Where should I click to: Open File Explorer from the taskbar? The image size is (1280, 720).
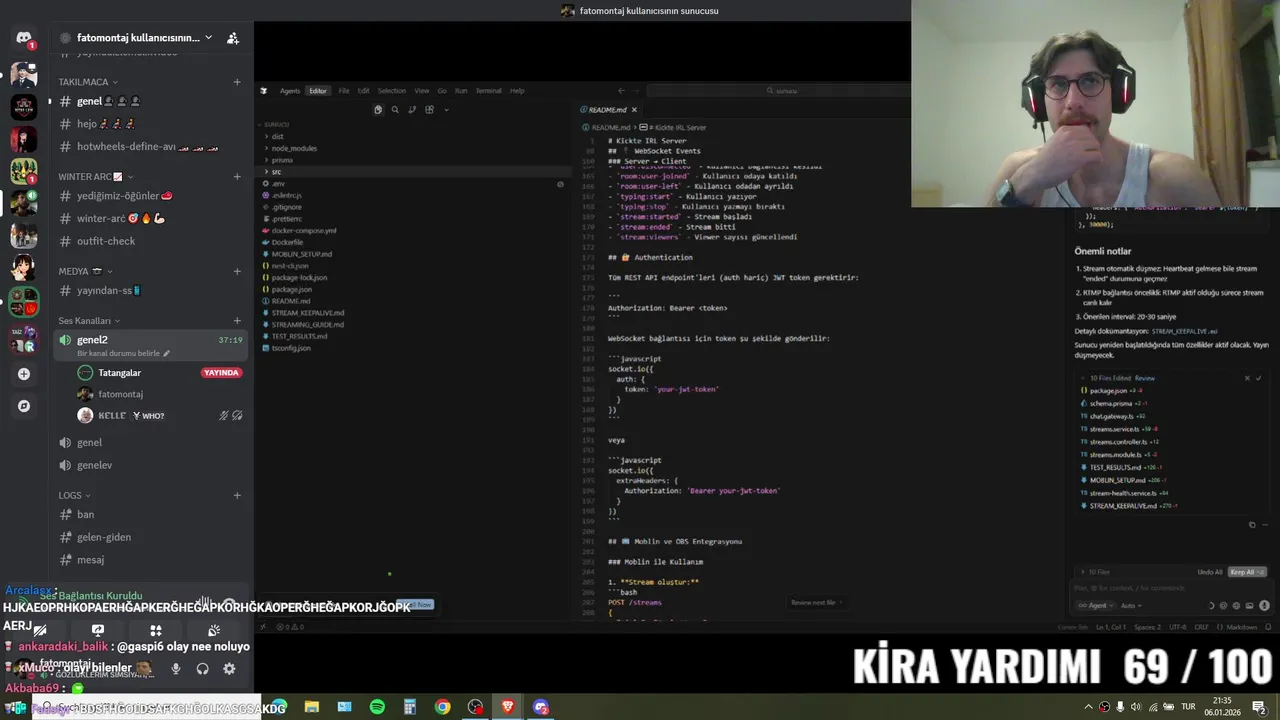point(312,707)
